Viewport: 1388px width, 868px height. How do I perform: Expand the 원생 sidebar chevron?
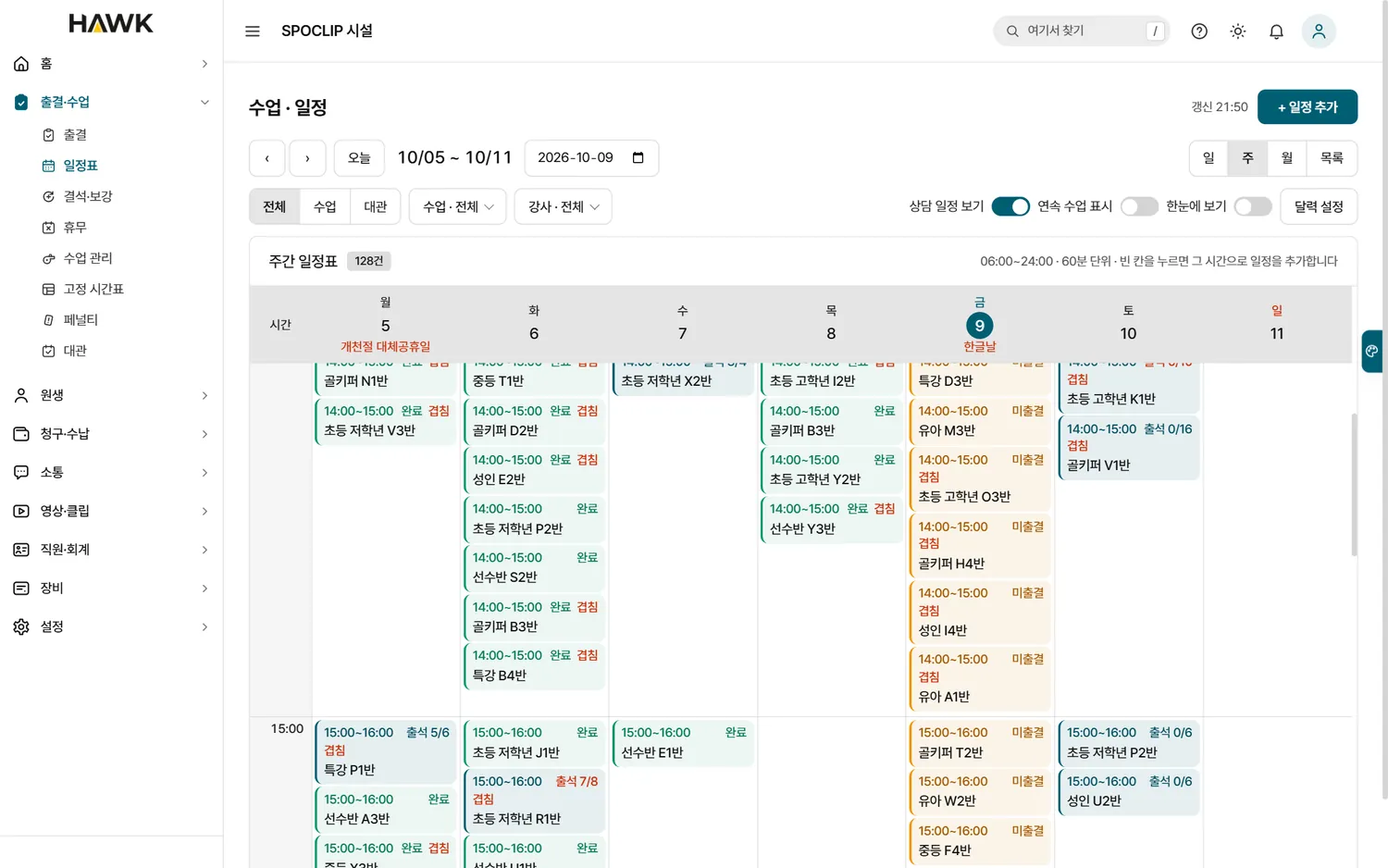coord(204,395)
